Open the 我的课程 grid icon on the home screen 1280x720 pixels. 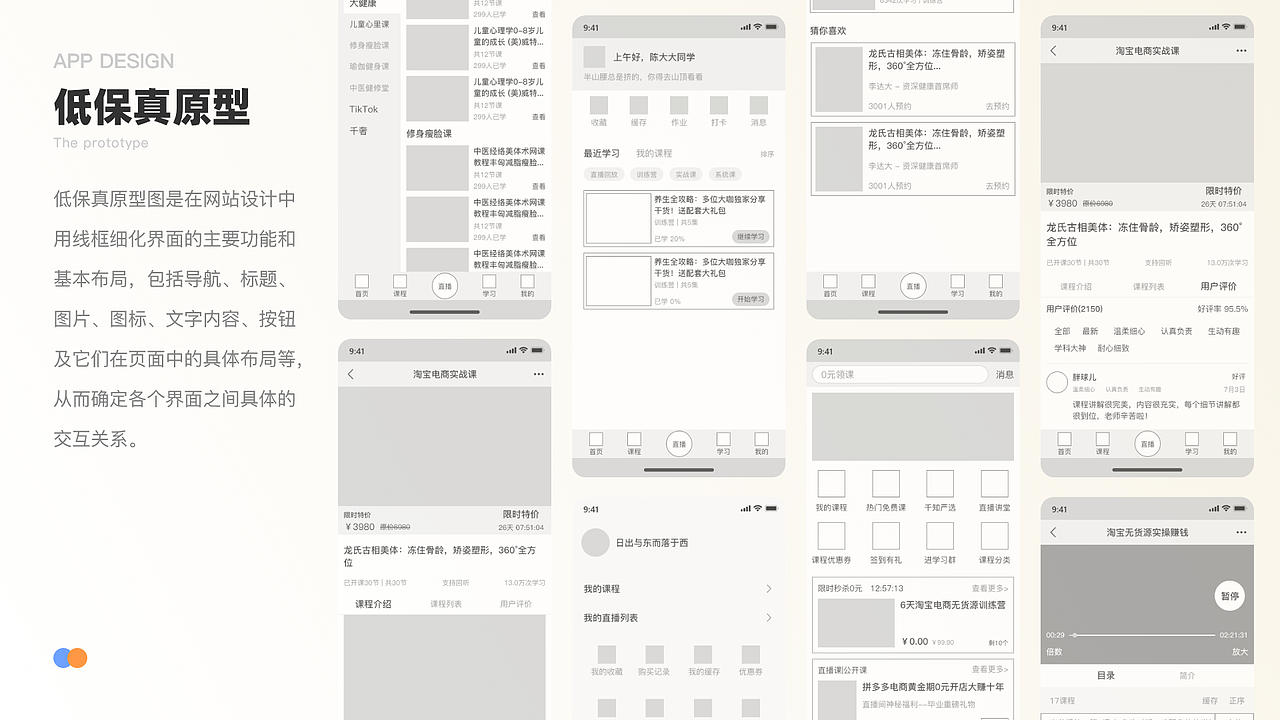click(x=831, y=484)
